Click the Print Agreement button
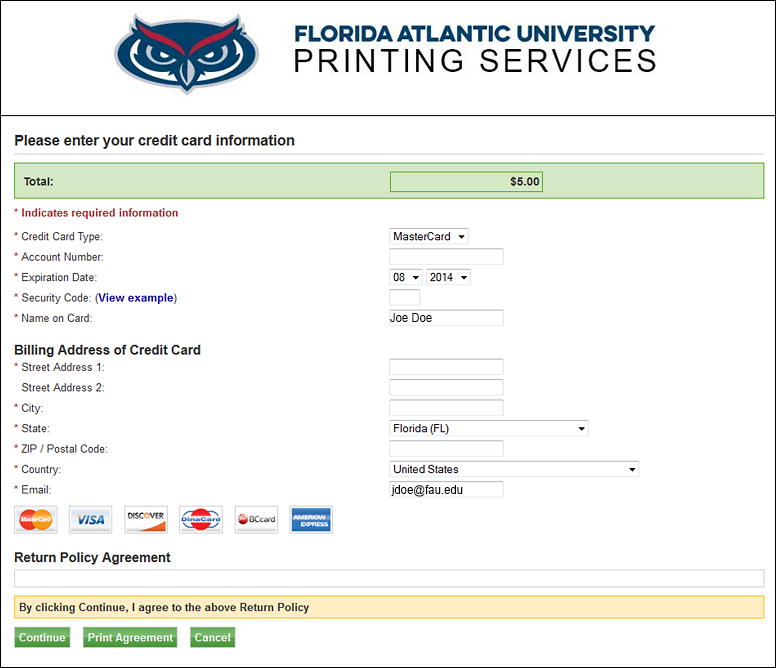776x668 pixels. [130, 638]
